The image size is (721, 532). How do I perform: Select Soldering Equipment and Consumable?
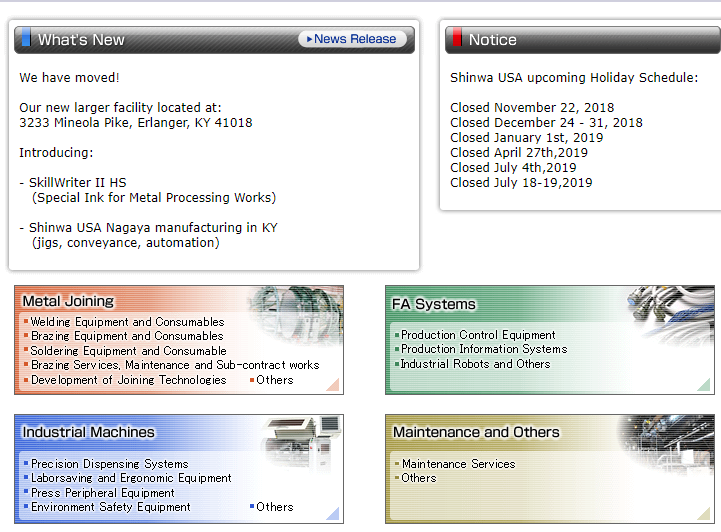(128, 351)
